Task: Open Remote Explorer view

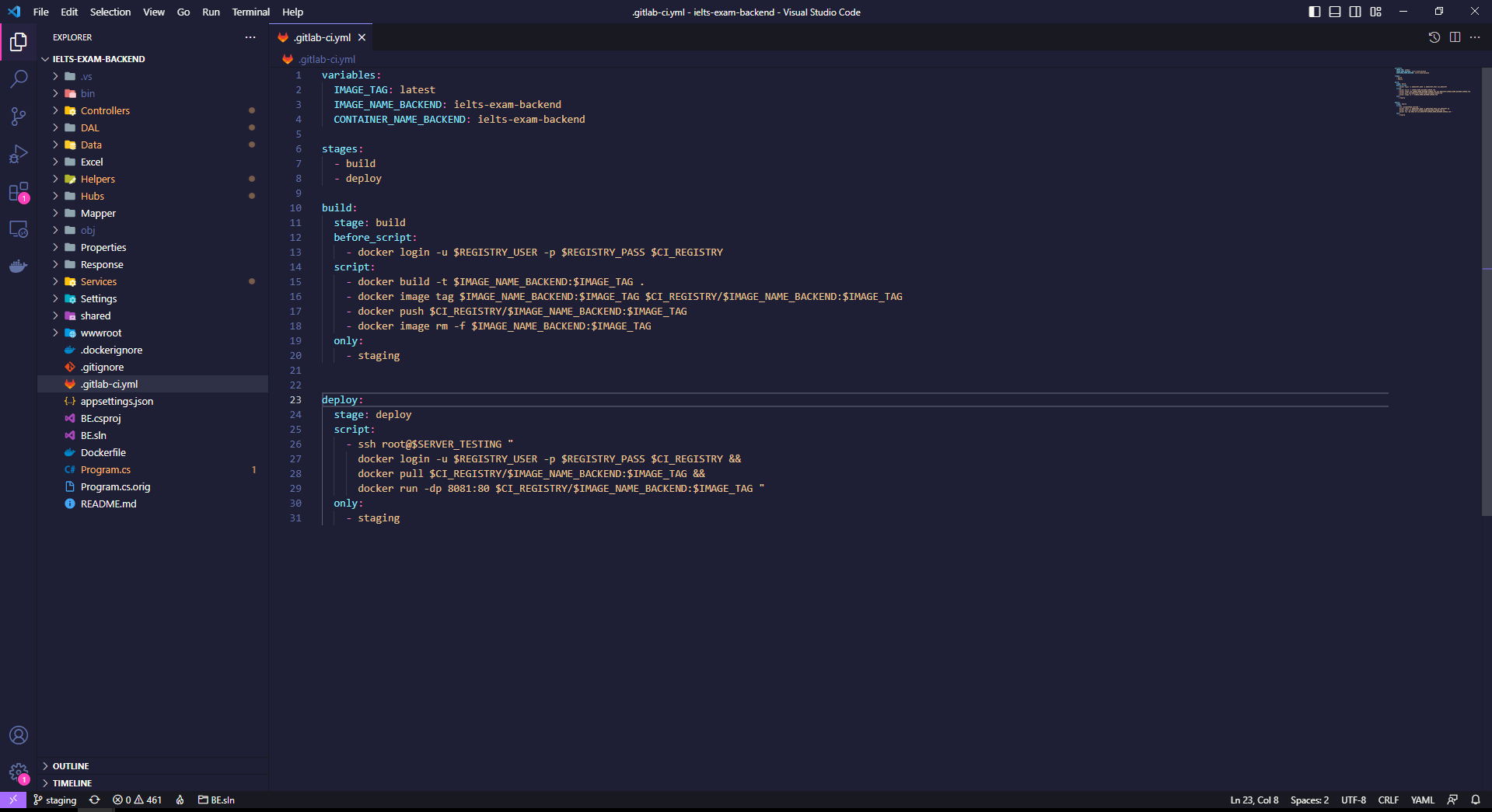Action: click(x=19, y=229)
